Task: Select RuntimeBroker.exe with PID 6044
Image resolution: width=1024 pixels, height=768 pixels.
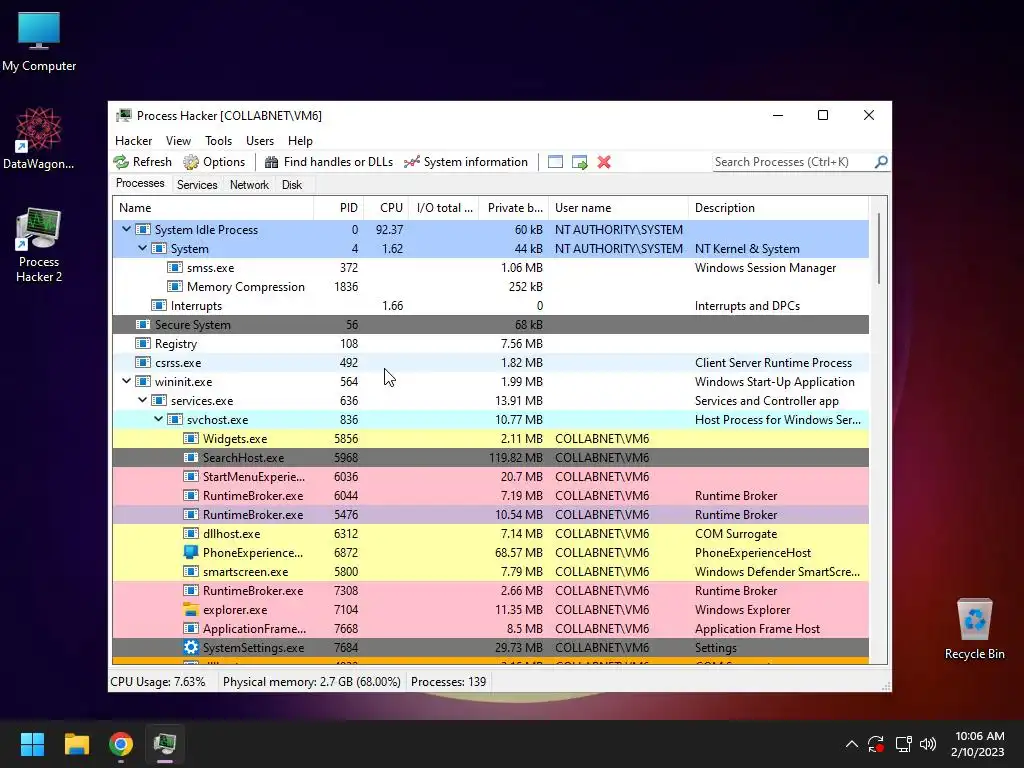Action: tap(490, 496)
